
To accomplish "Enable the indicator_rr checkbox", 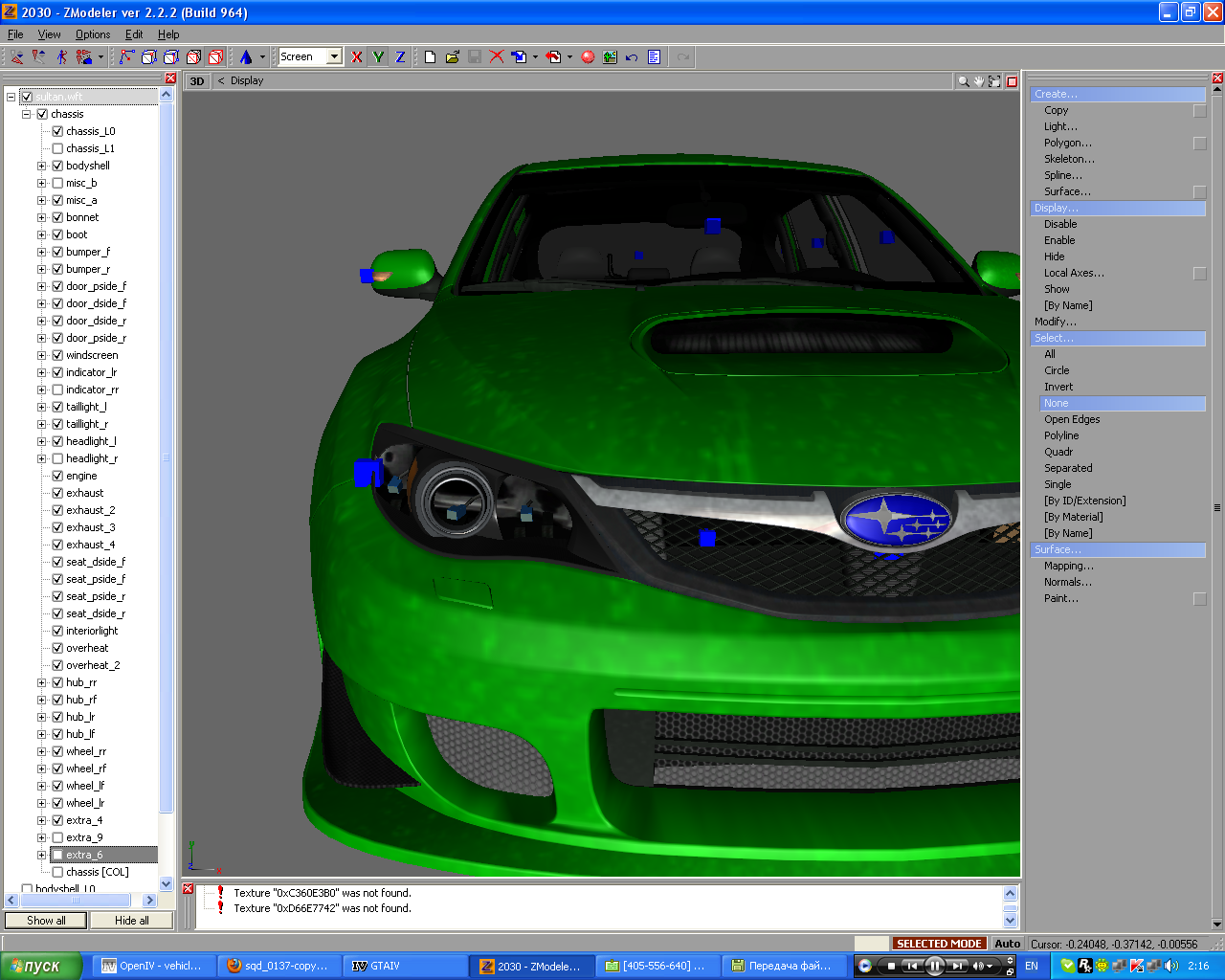I will coord(57,390).
